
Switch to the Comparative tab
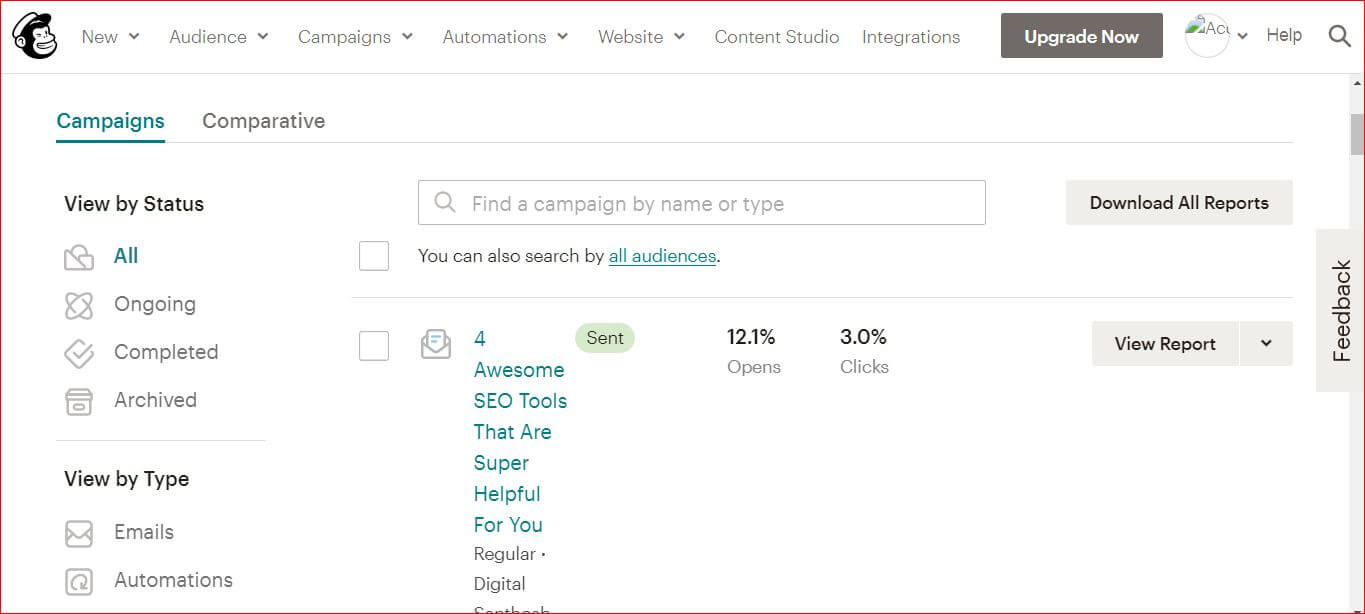(263, 121)
